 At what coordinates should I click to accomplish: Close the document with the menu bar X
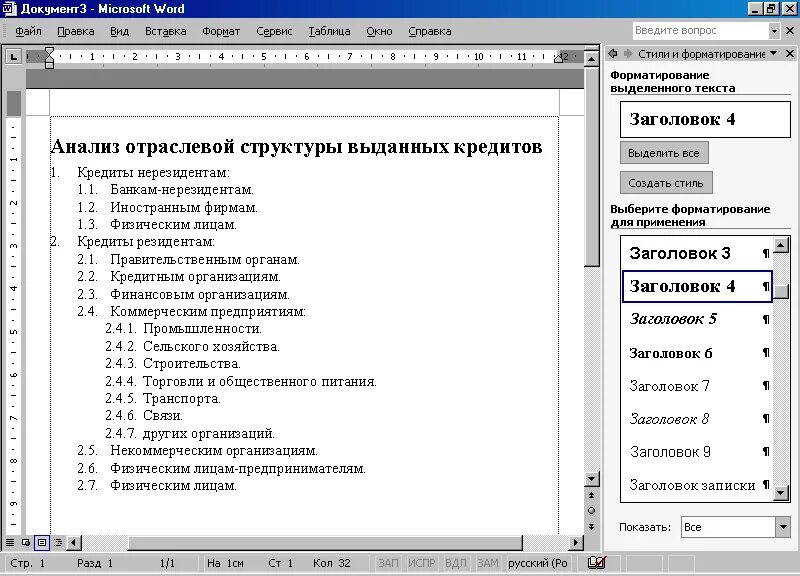[790, 31]
